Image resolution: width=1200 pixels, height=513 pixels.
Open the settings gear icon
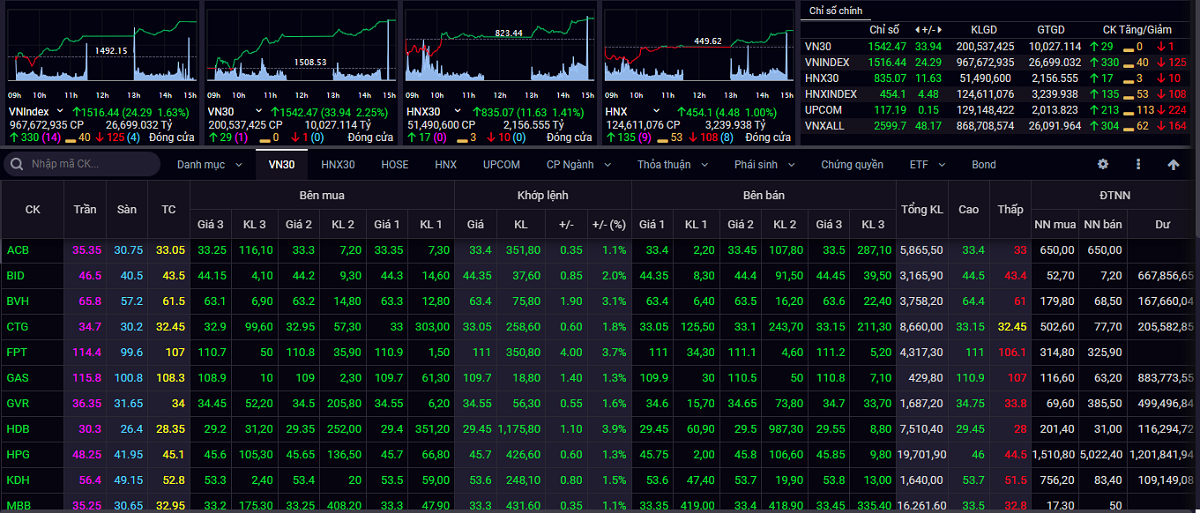click(1103, 164)
